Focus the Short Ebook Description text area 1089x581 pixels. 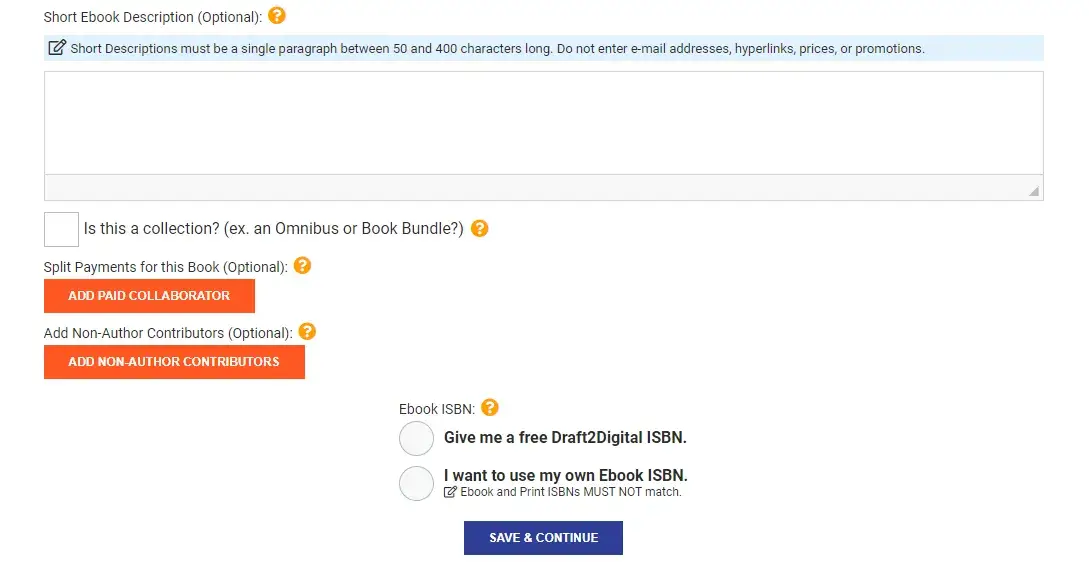click(543, 122)
